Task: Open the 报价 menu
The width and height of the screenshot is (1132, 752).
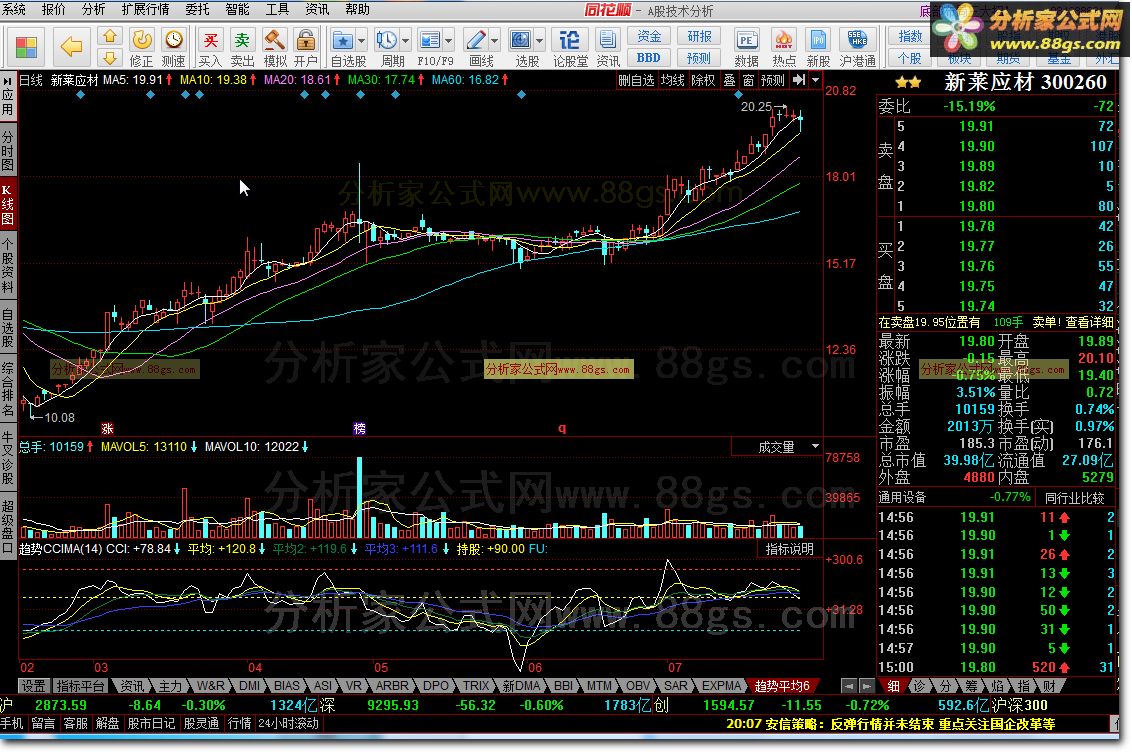Action: (x=53, y=9)
